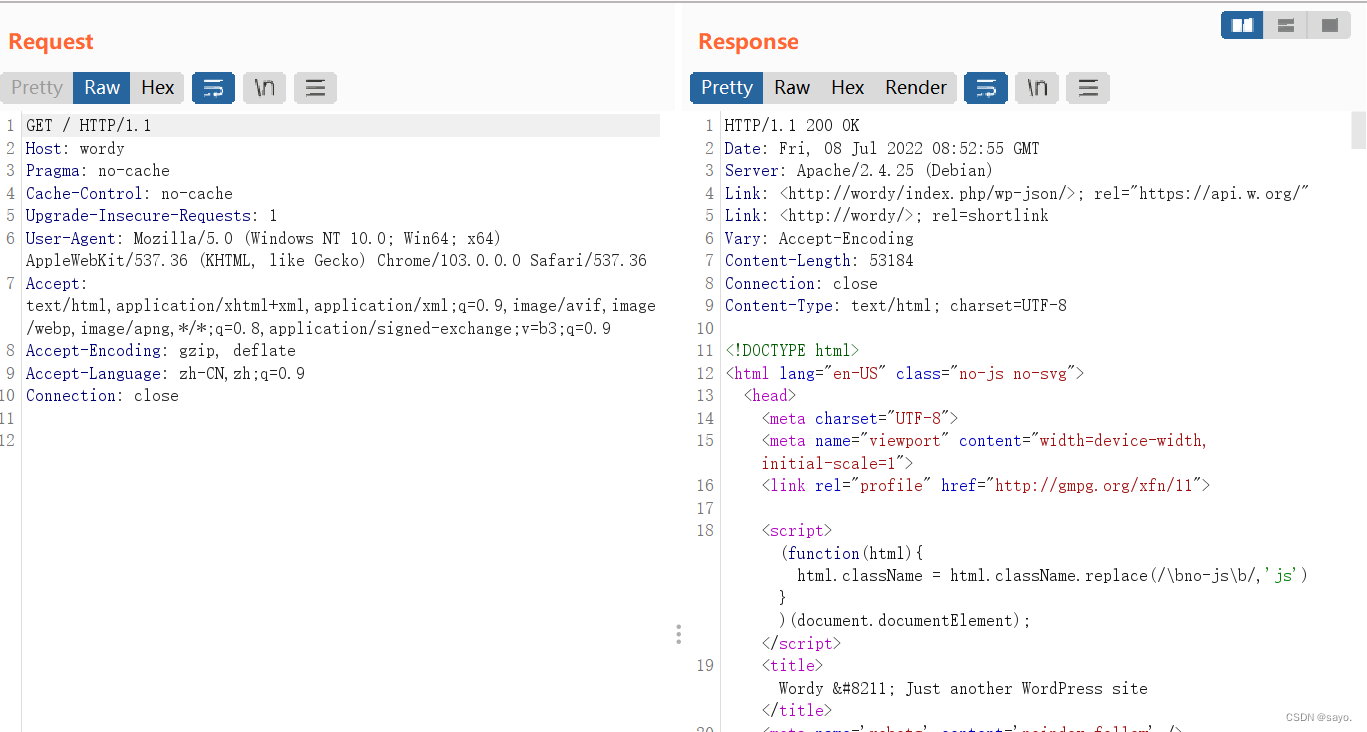
Task: Click the 'Pragma: no-cache' header
Action: click(98, 170)
